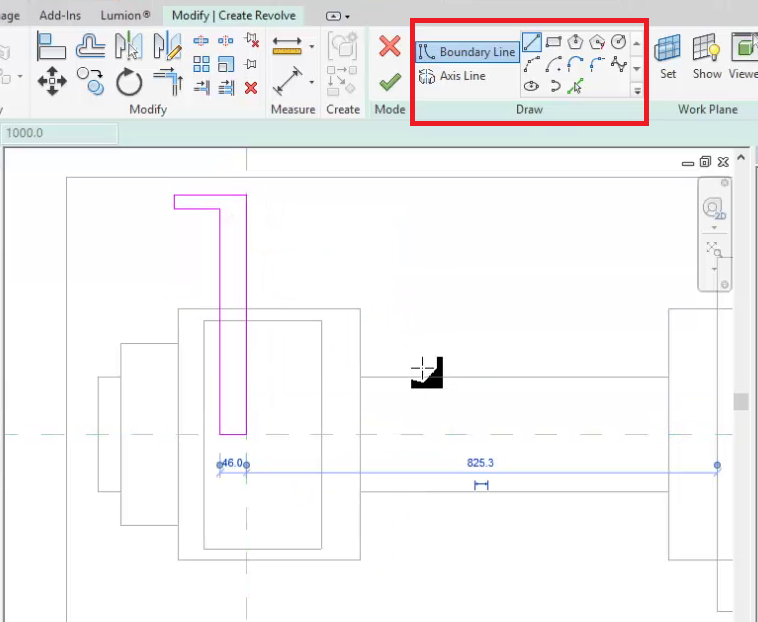Click the Unpin tool
Image resolution: width=758 pixels, height=622 pixels.
[251, 40]
